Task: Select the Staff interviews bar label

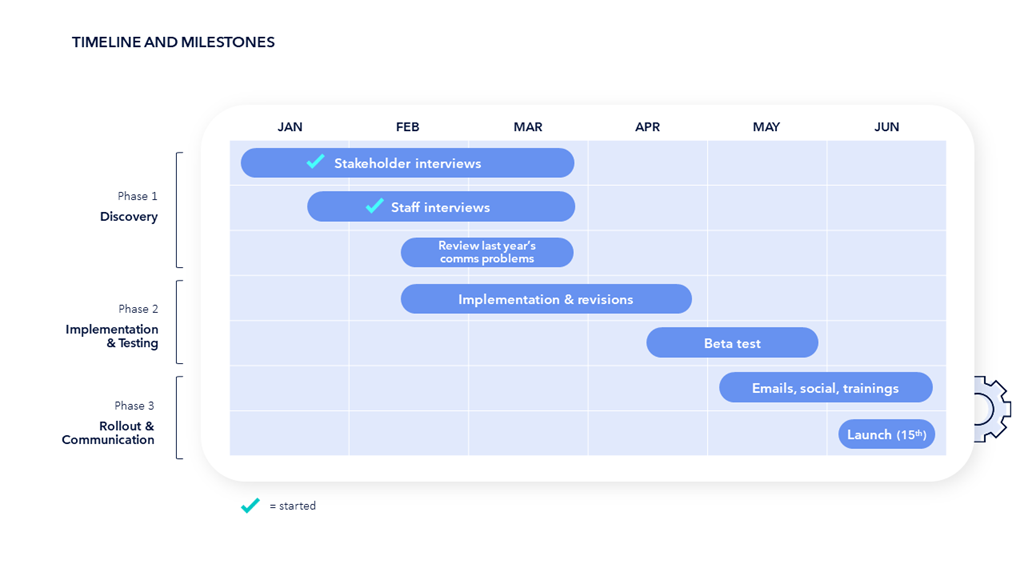Action: [440, 207]
